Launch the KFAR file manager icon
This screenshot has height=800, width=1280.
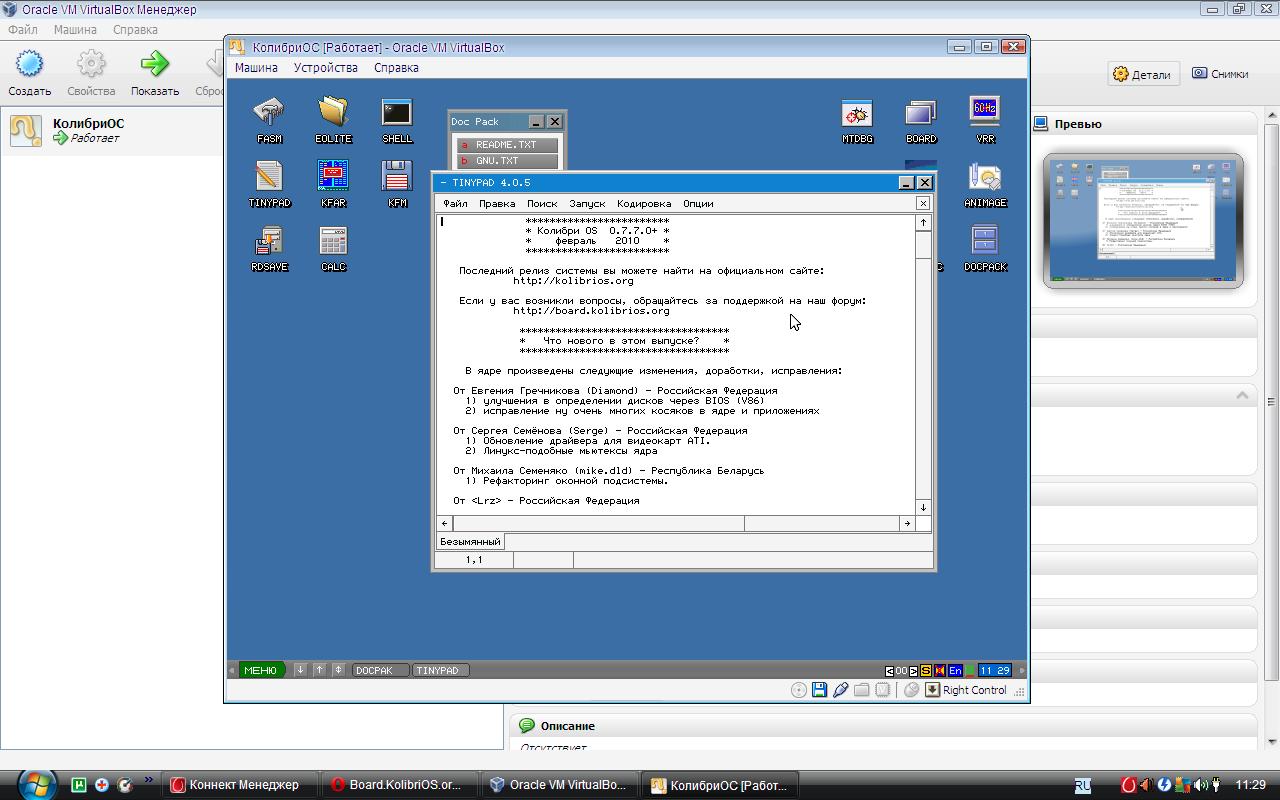(333, 177)
